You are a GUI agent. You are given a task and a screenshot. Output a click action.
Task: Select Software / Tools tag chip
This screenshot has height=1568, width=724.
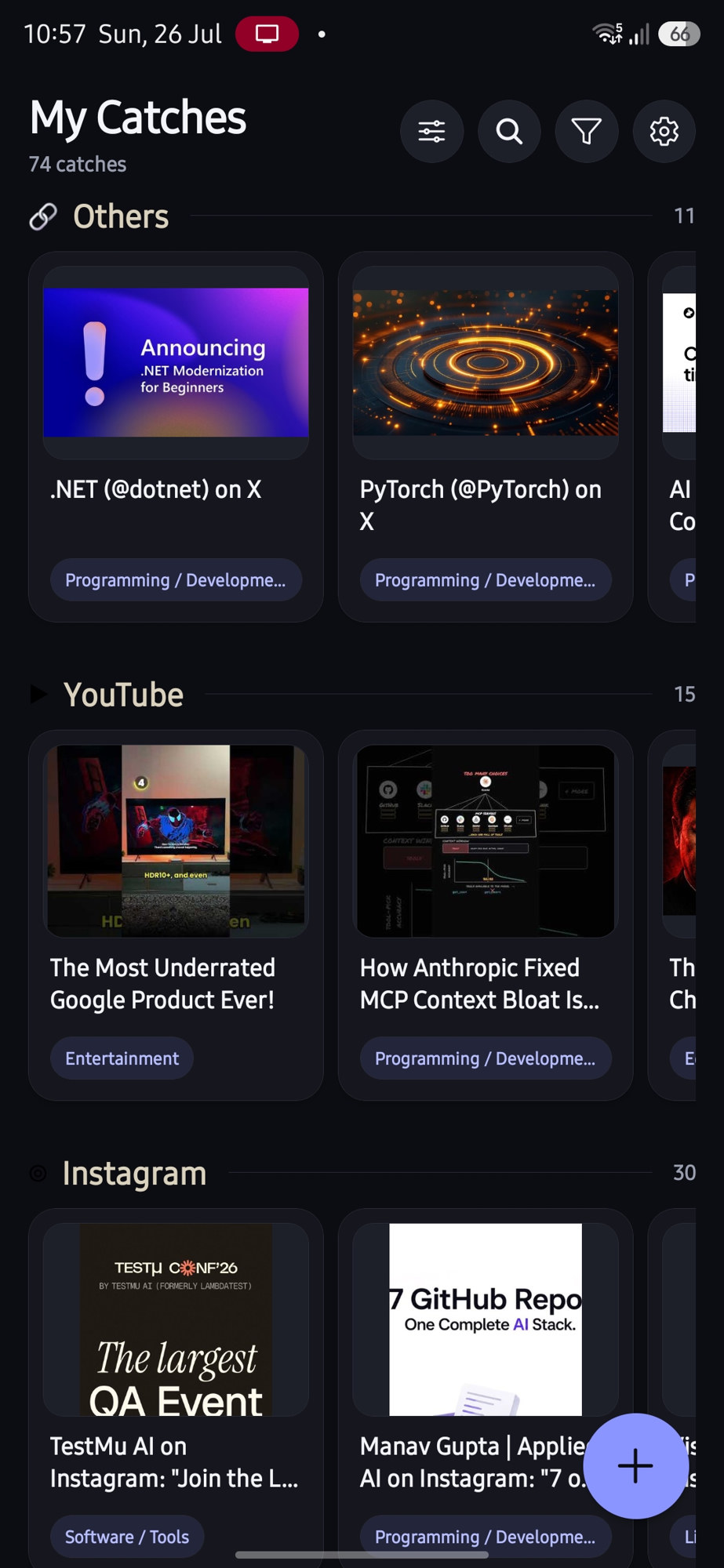pyautogui.click(x=127, y=1537)
